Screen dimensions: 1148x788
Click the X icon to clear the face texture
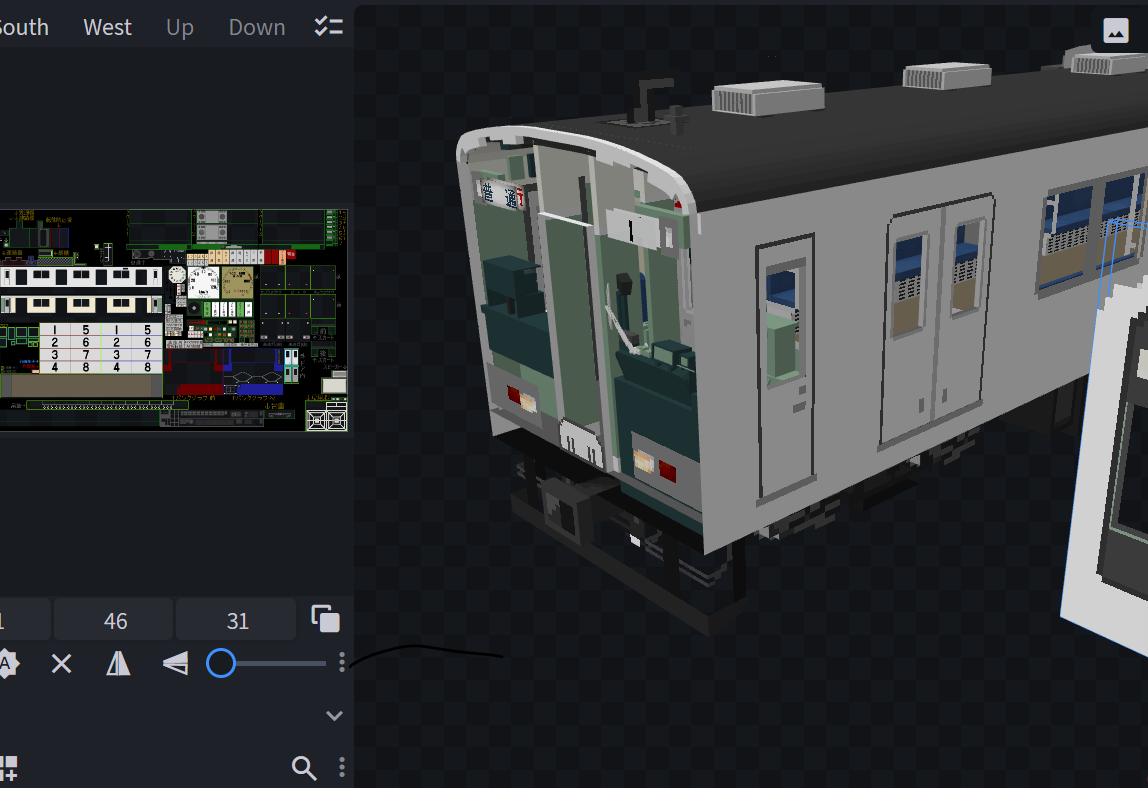[x=61, y=663]
